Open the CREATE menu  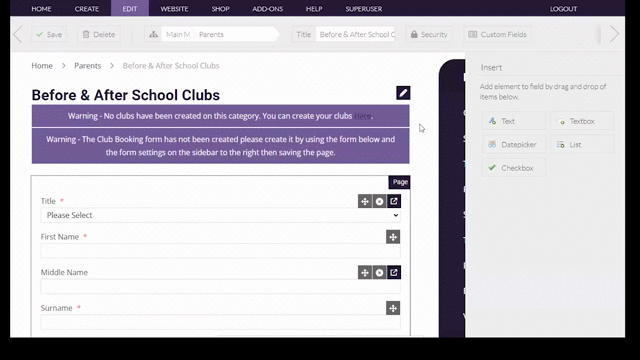click(87, 9)
